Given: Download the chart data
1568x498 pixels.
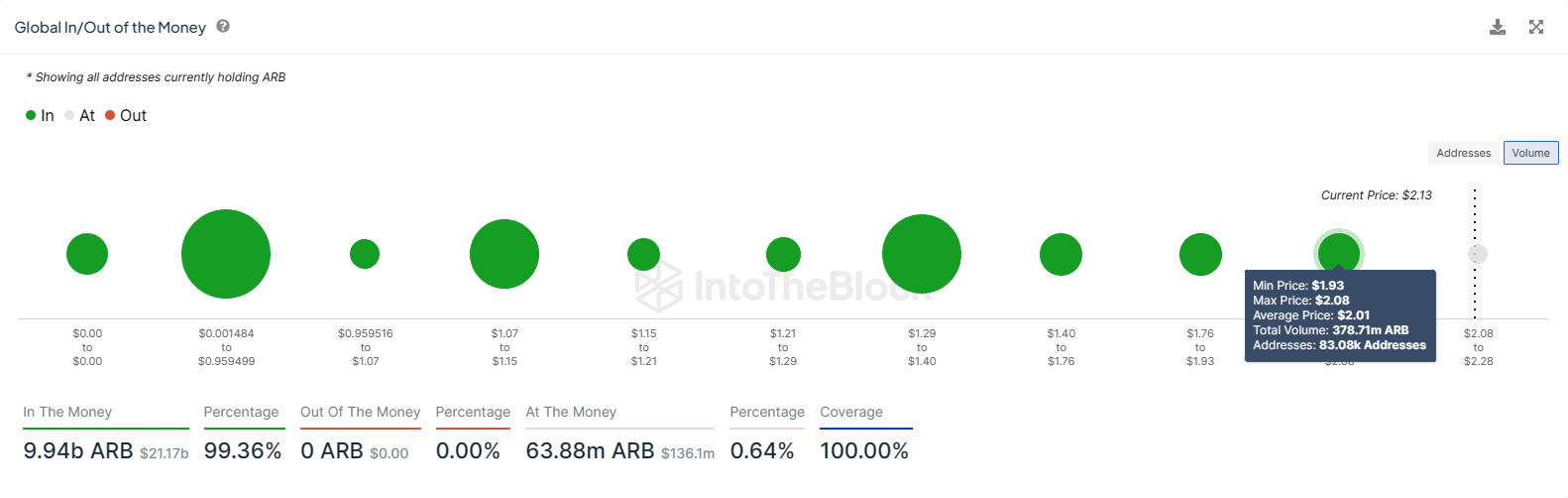Looking at the screenshot, I should click(x=1498, y=27).
